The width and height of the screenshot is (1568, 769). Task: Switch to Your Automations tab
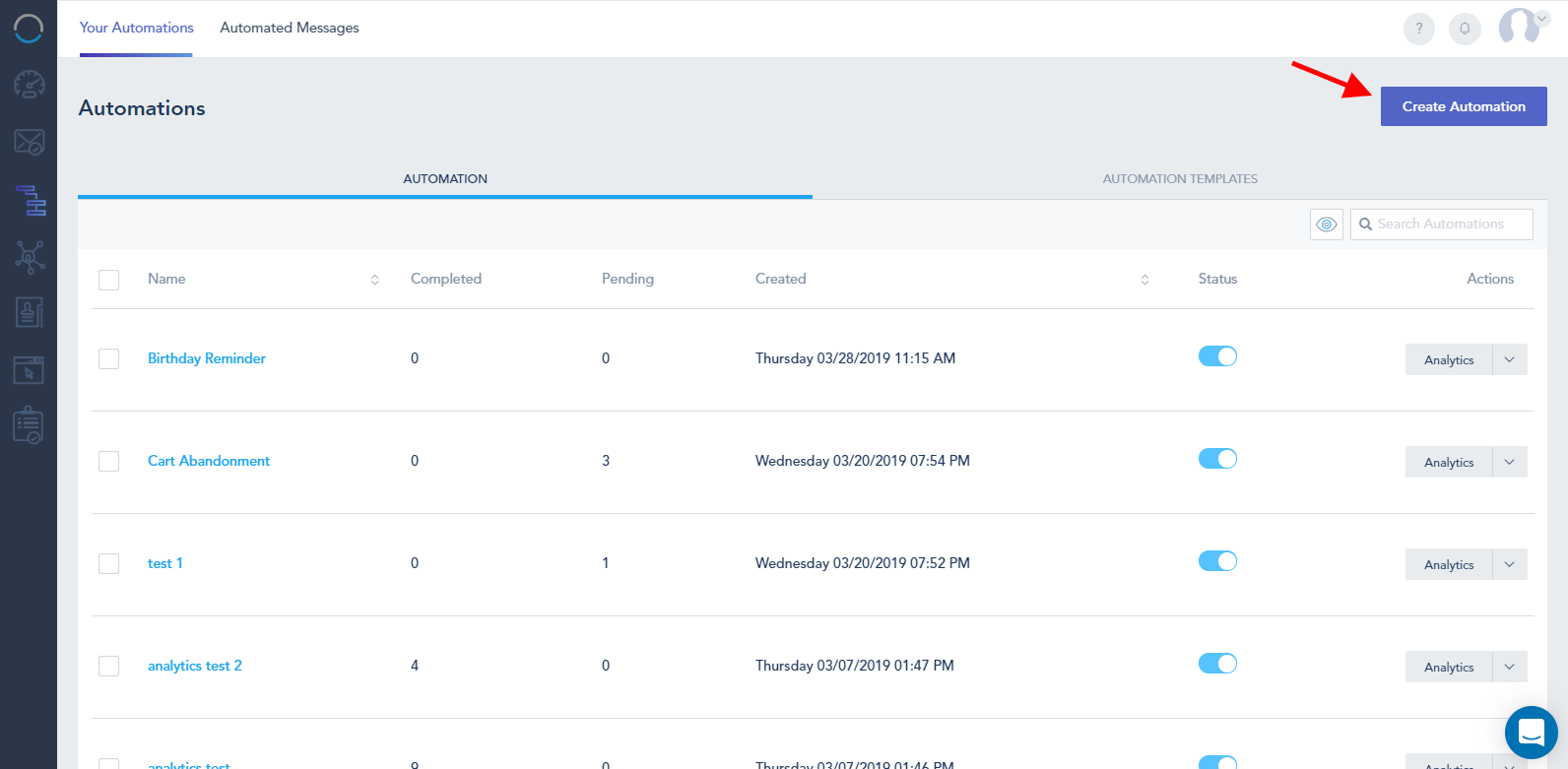(137, 28)
